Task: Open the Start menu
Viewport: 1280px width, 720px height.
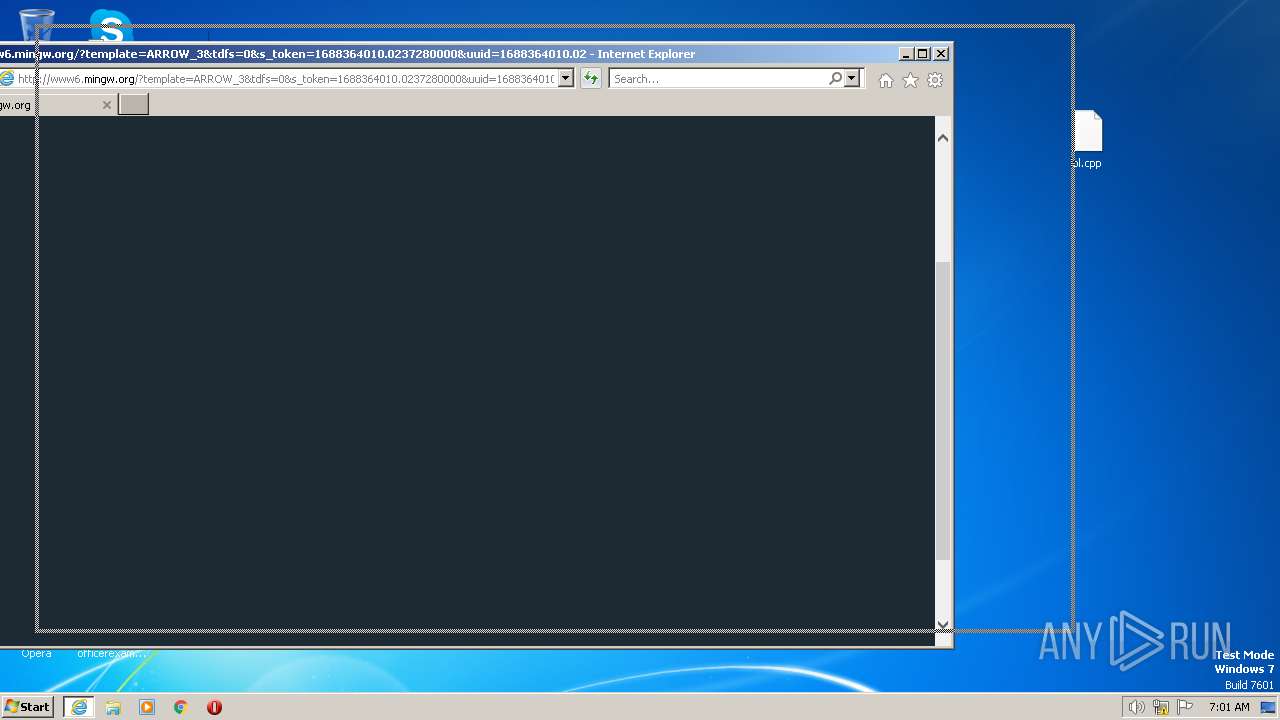Action: (27, 706)
